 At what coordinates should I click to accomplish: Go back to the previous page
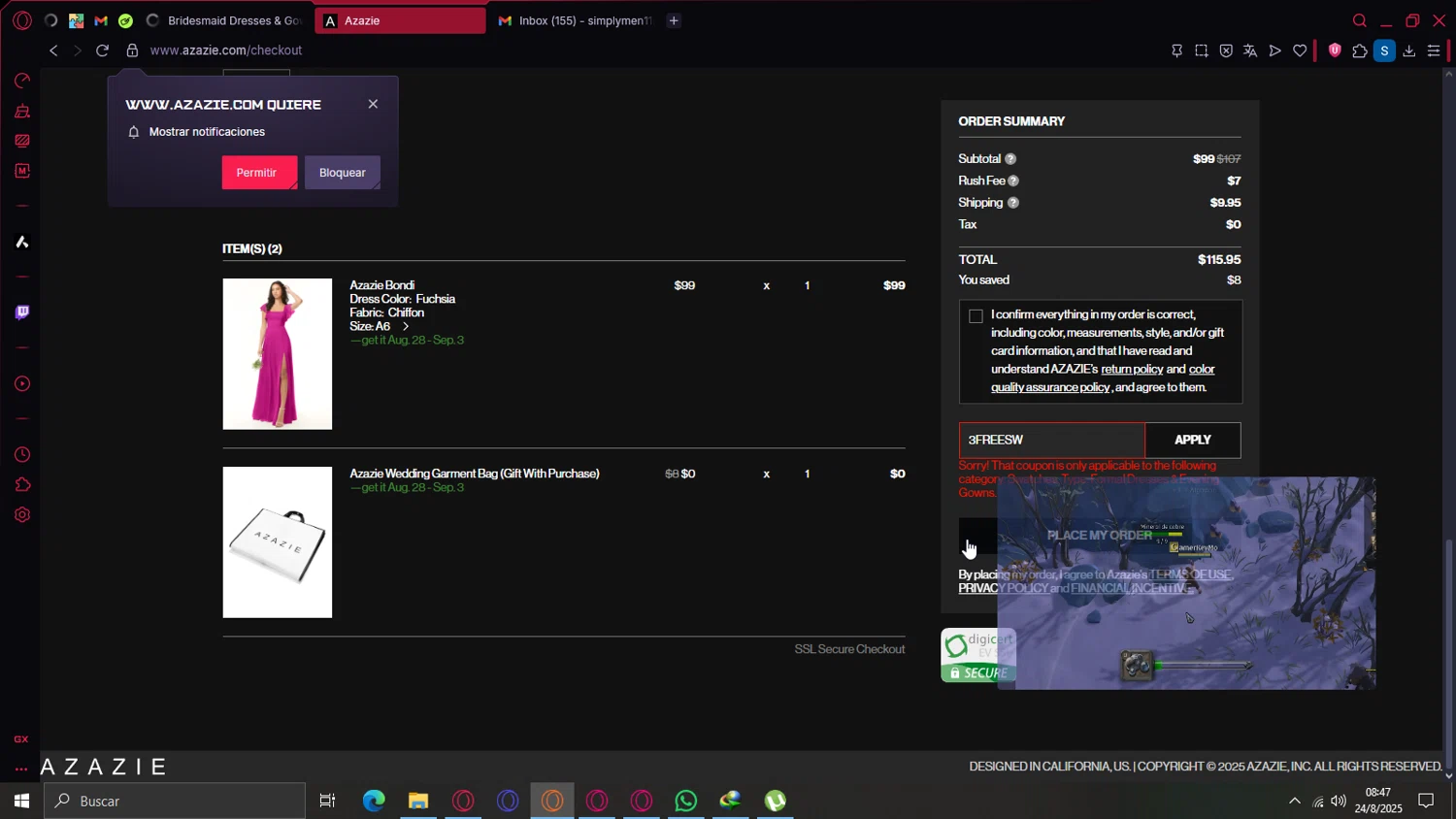53,50
